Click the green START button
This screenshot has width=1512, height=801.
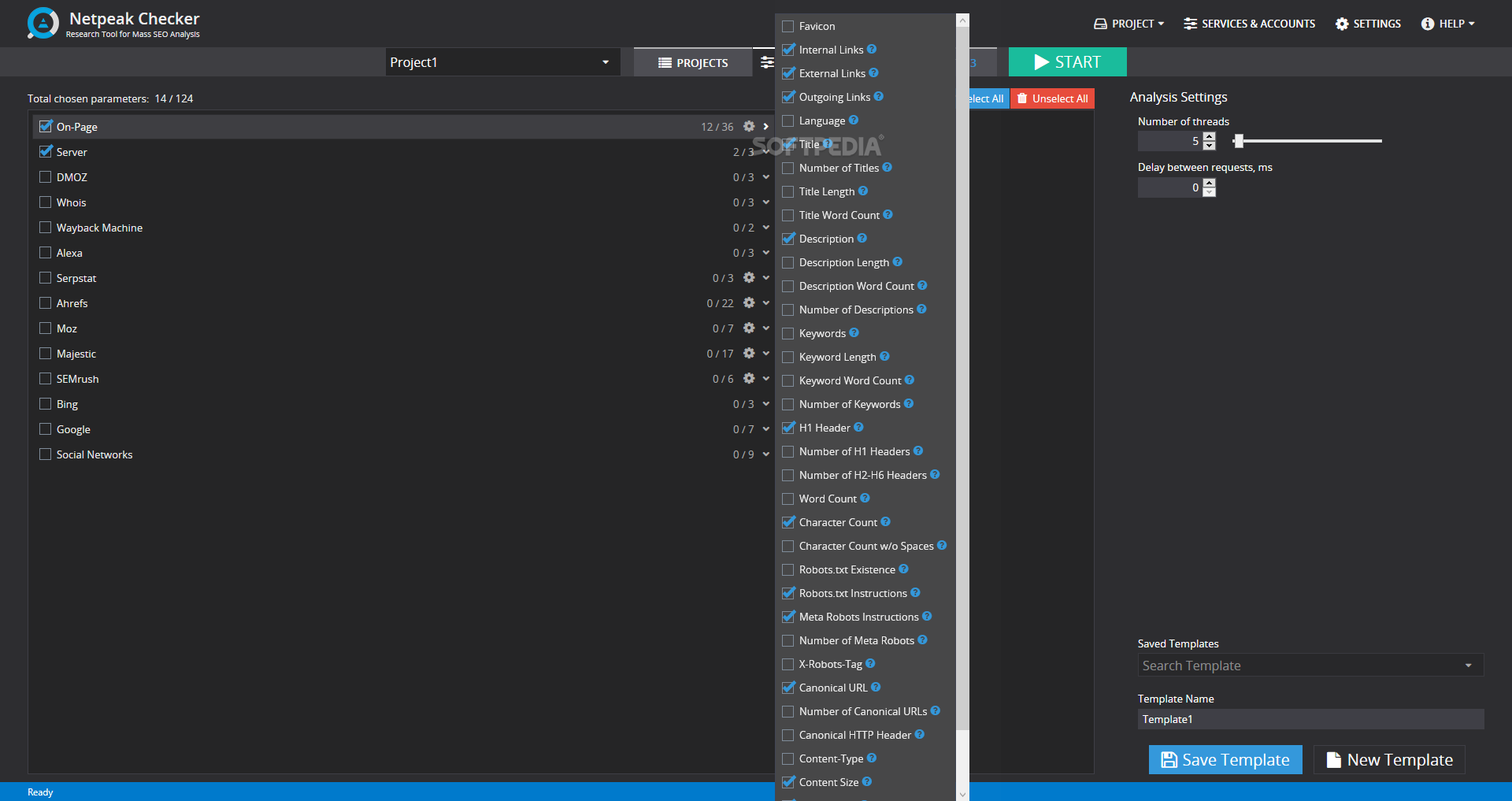tap(1067, 62)
